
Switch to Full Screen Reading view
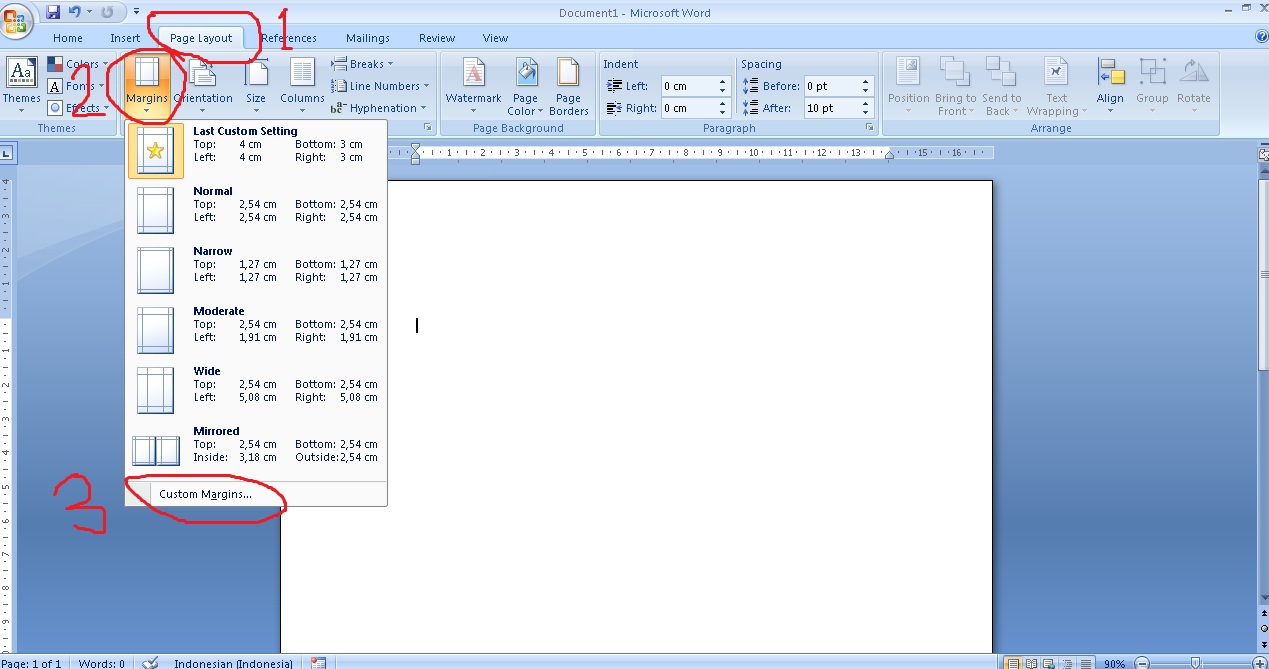(x=1030, y=663)
